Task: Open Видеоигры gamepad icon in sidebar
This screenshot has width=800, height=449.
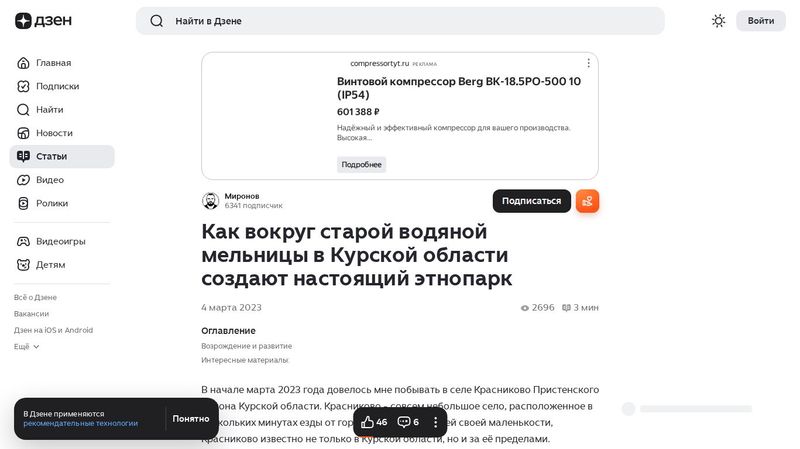Action: pyautogui.click(x=24, y=241)
